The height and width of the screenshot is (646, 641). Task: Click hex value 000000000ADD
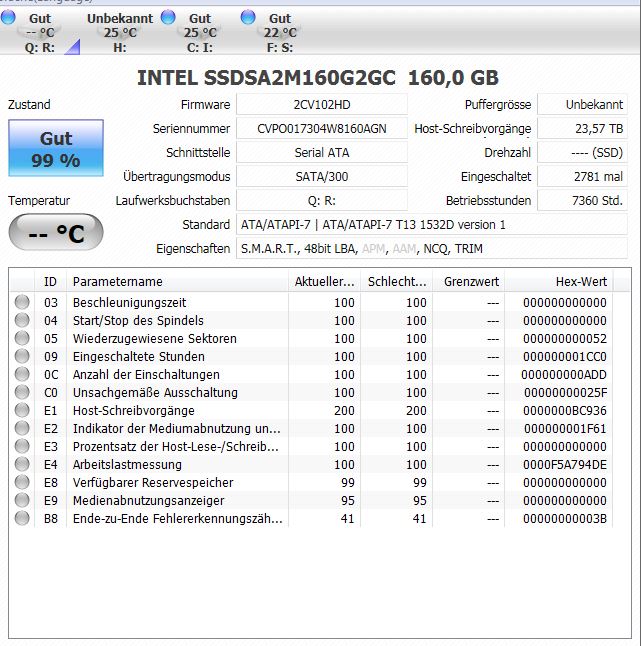[564, 374]
